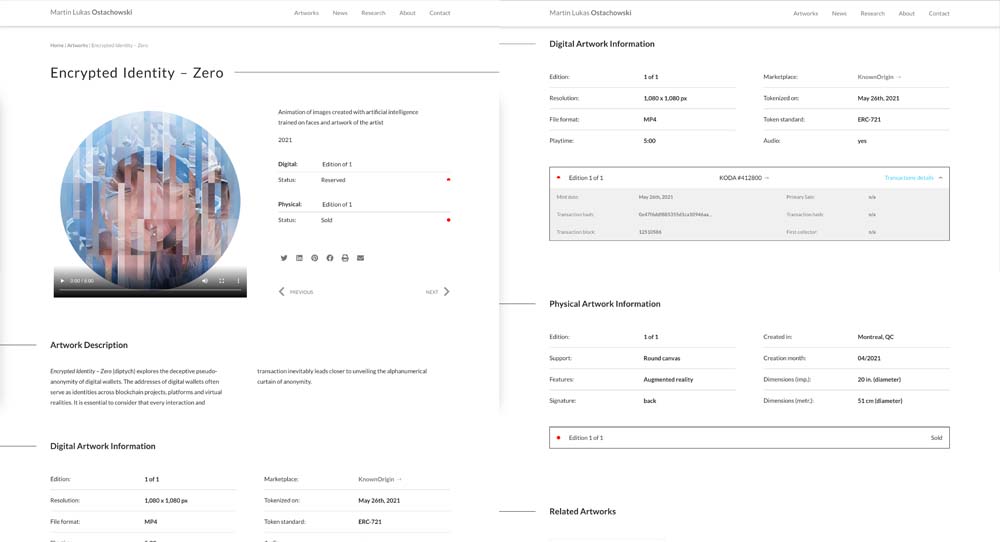Click the circular artwork video thumbnail
This screenshot has width=1000, height=542.
(x=150, y=201)
